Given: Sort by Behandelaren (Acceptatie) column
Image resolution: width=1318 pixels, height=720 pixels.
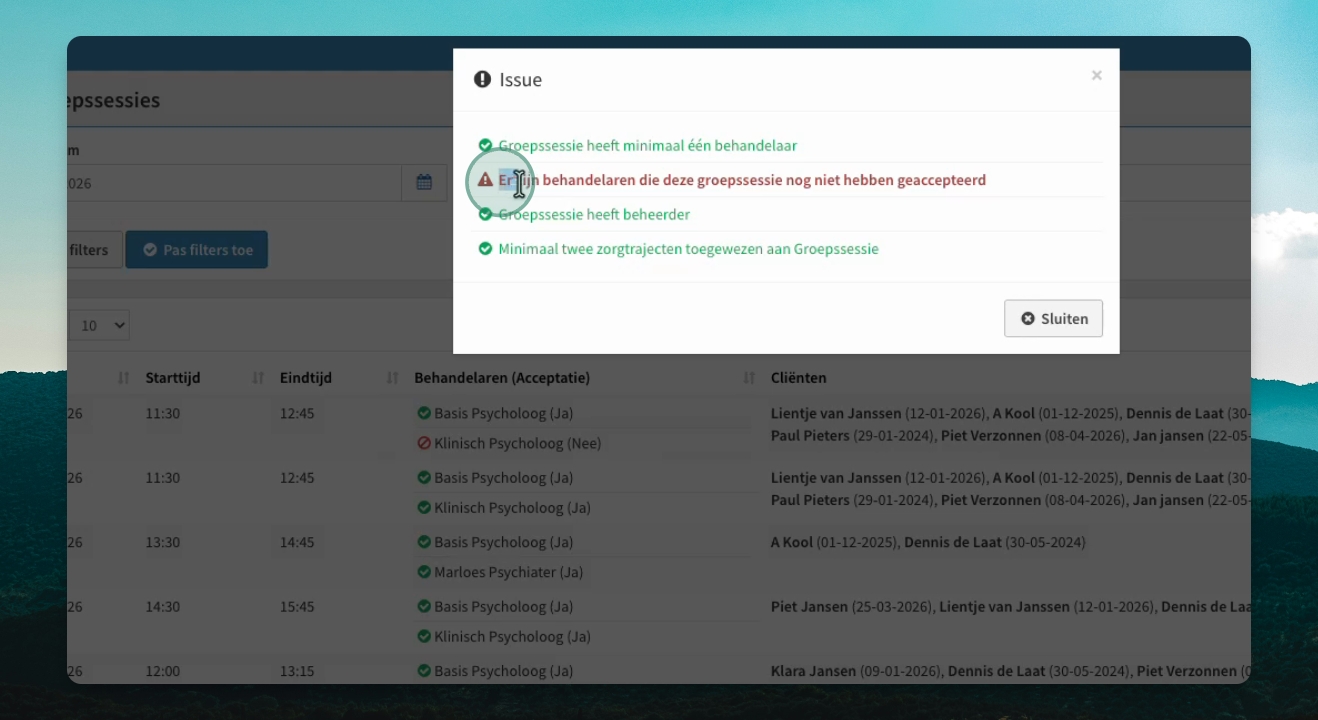Looking at the screenshot, I should (749, 378).
